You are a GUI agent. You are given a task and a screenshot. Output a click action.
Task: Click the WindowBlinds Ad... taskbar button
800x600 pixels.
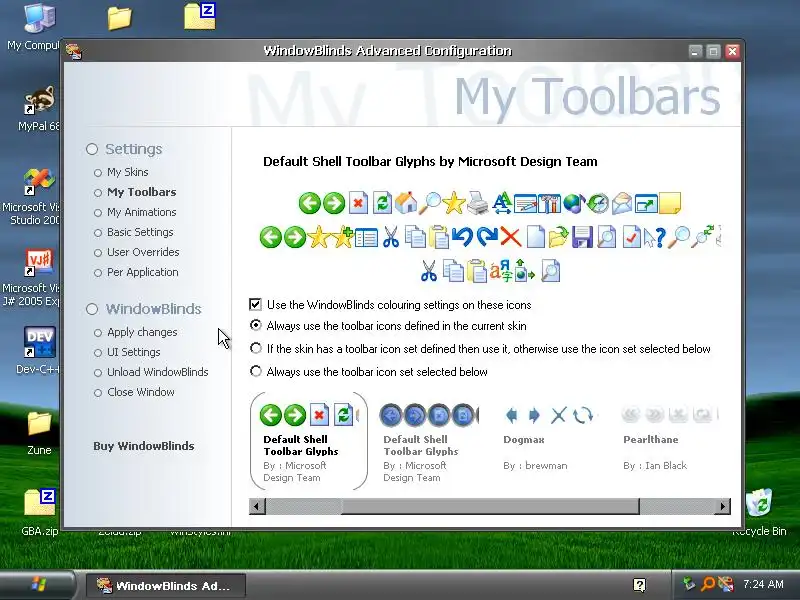click(165, 586)
